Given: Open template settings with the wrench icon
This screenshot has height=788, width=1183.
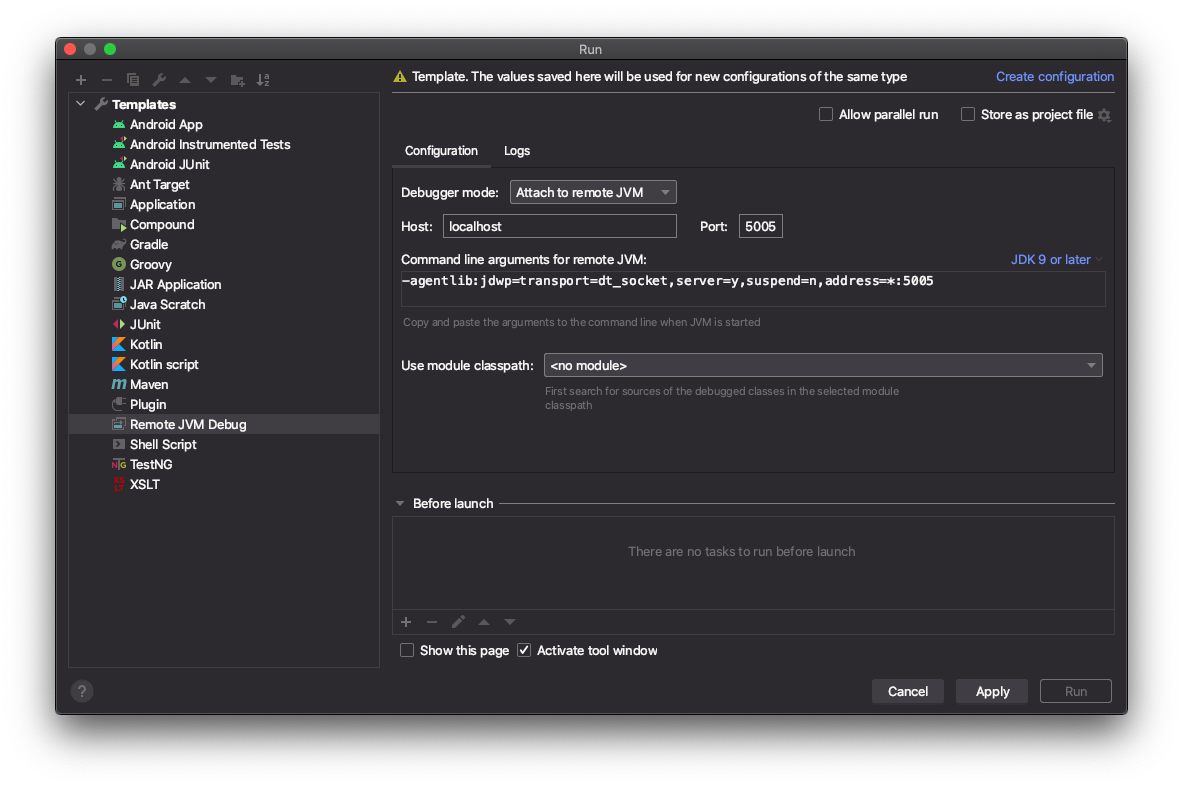Looking at the screenshot, I should tap(159, 80).
